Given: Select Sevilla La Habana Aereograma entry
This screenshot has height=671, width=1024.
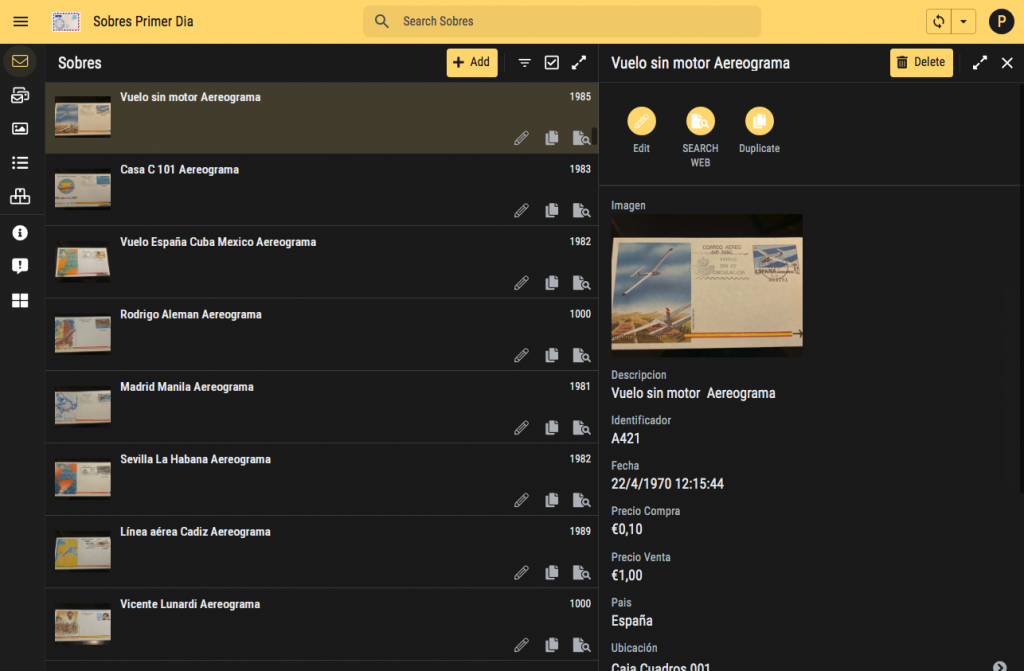Looking at the screenshot, I should pyautogui.click(x=195, y=459).
